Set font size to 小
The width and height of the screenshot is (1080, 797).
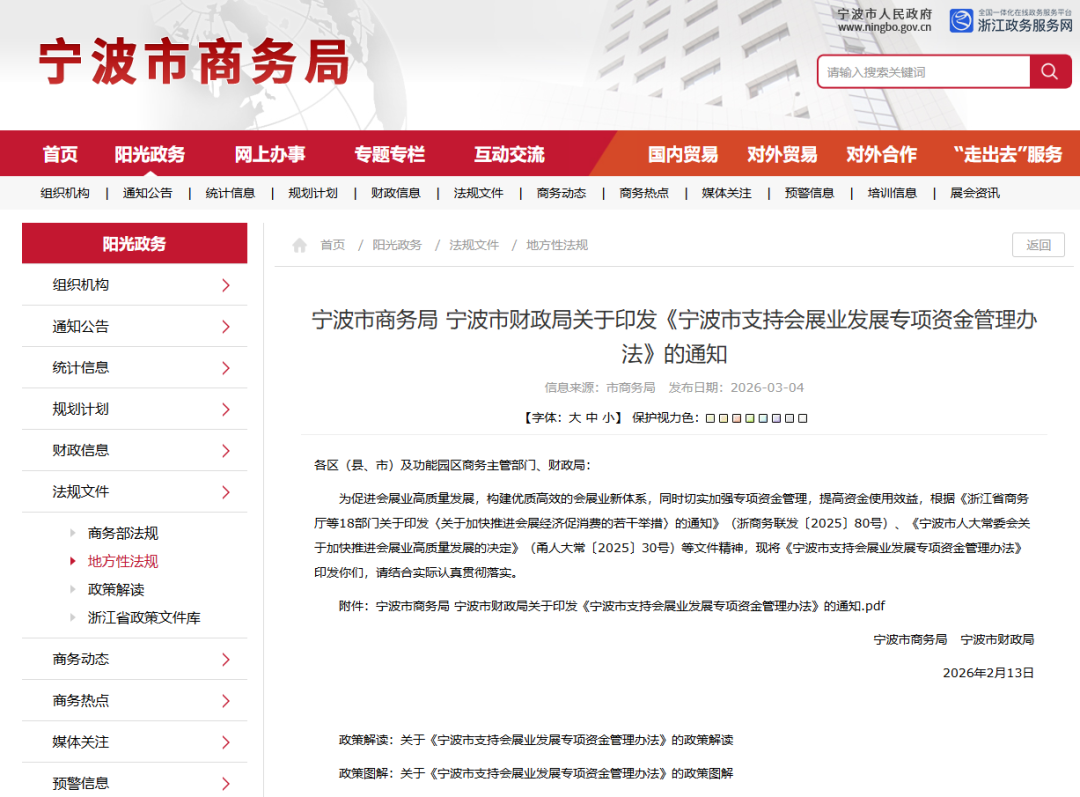[609, 417]
